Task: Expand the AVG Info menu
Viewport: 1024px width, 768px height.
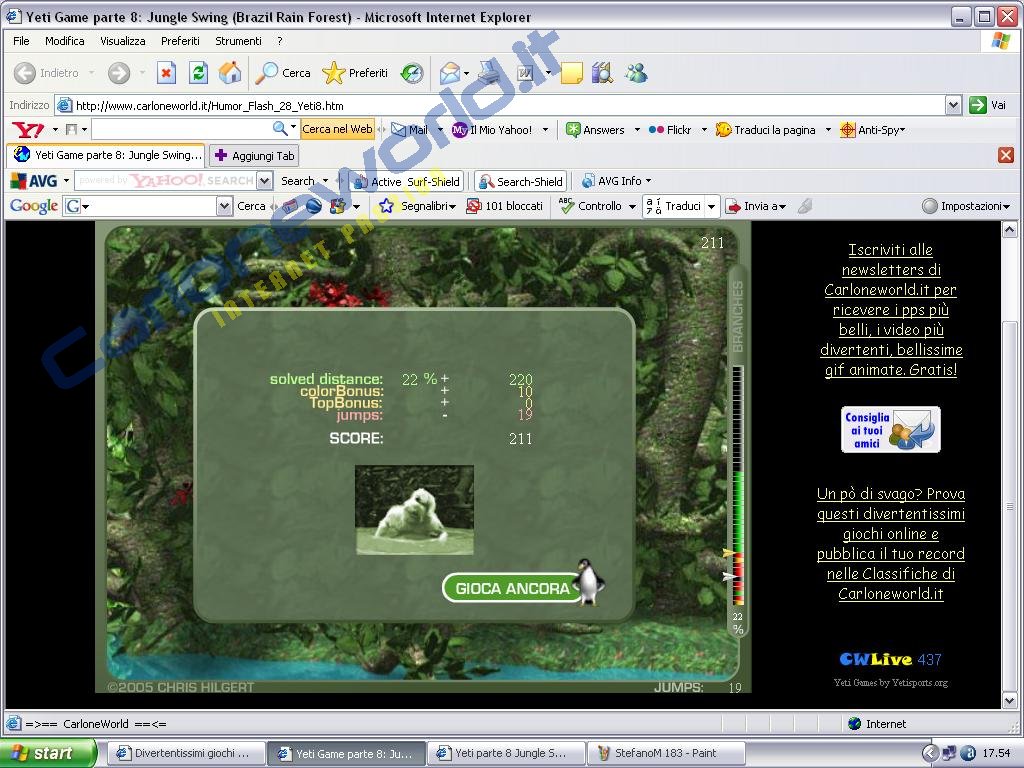Action: coord(648,181)
